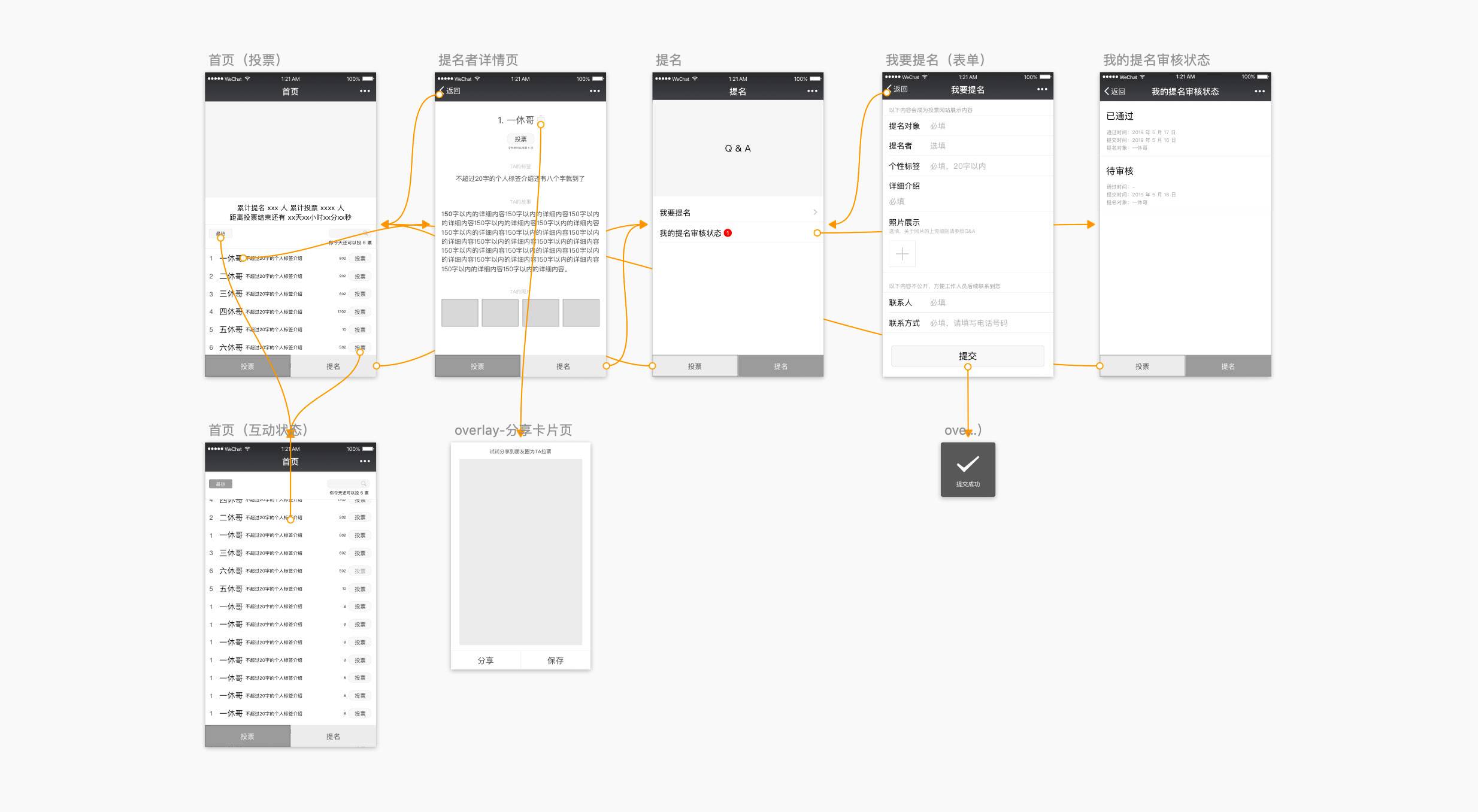This screenshot has width=1478, height=812.
Task: Click 六休哥 name on 首页（投票）list
Action: 231,347
